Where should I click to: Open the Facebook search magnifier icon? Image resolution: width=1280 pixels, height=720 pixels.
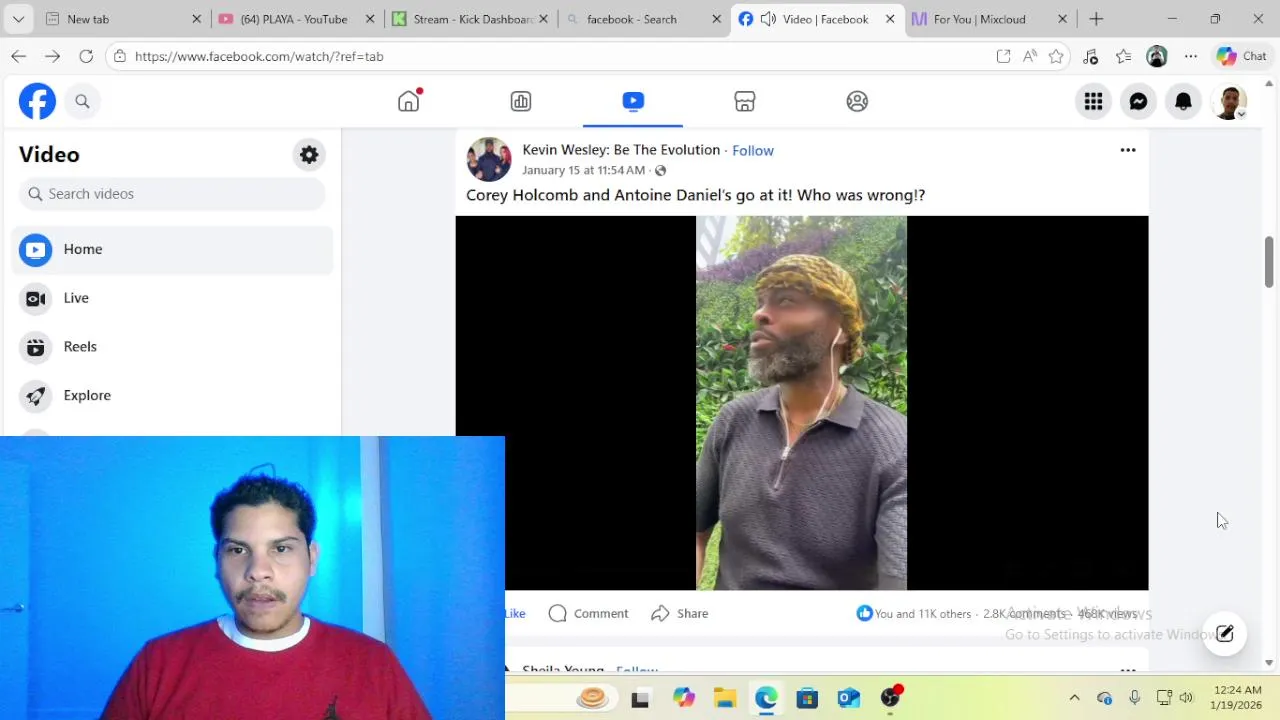(x=82, y=101)
